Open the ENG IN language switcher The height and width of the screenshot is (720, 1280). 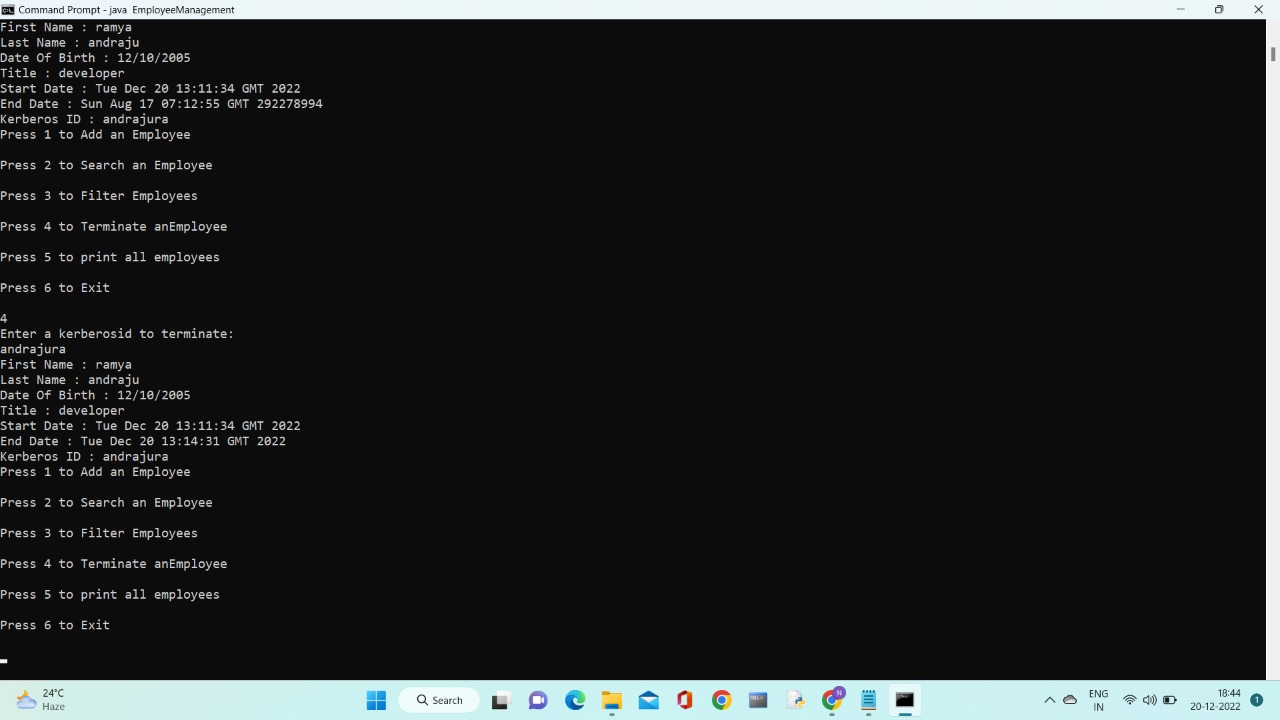pos(1098,700)
